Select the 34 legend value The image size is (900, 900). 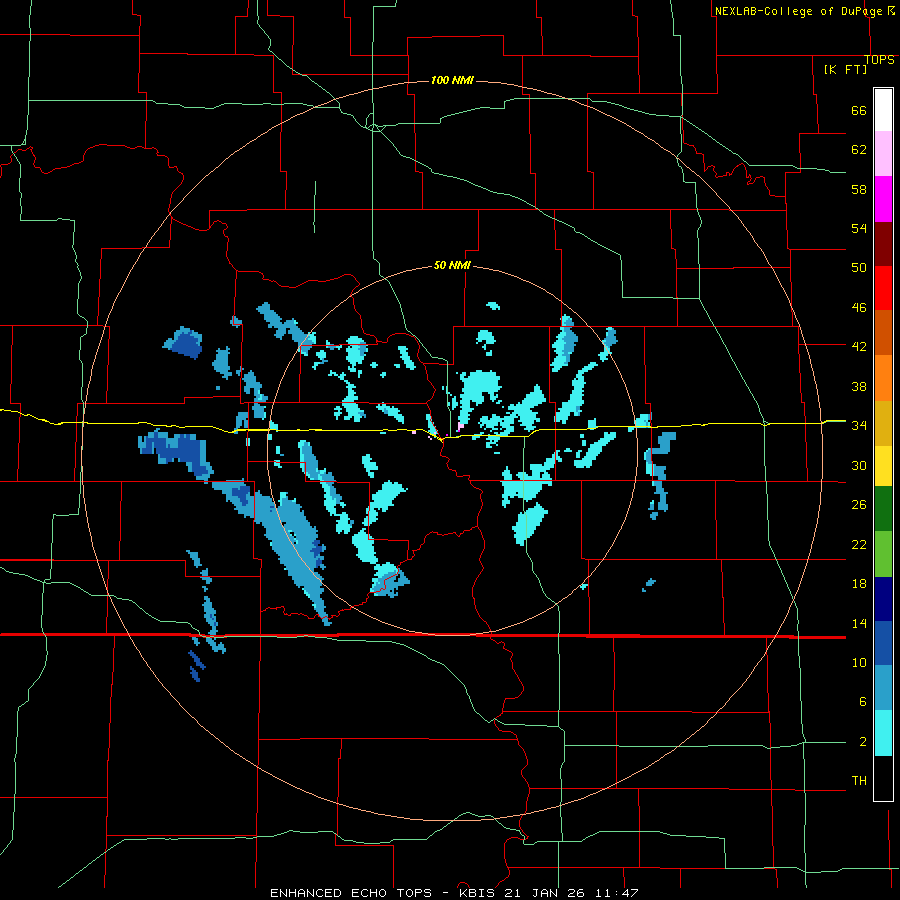pyautogui.click(x=859, y=426)
